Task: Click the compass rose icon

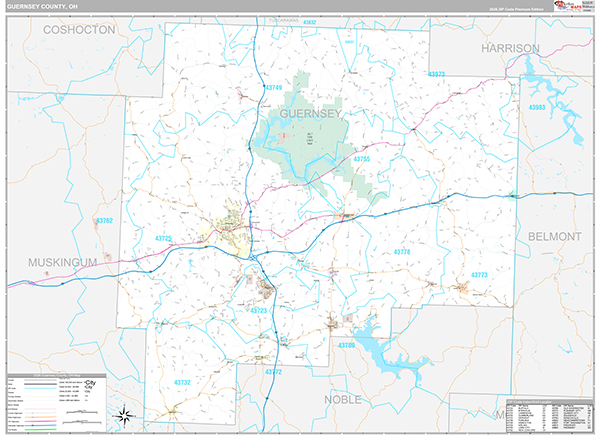Action: [124, 415]
